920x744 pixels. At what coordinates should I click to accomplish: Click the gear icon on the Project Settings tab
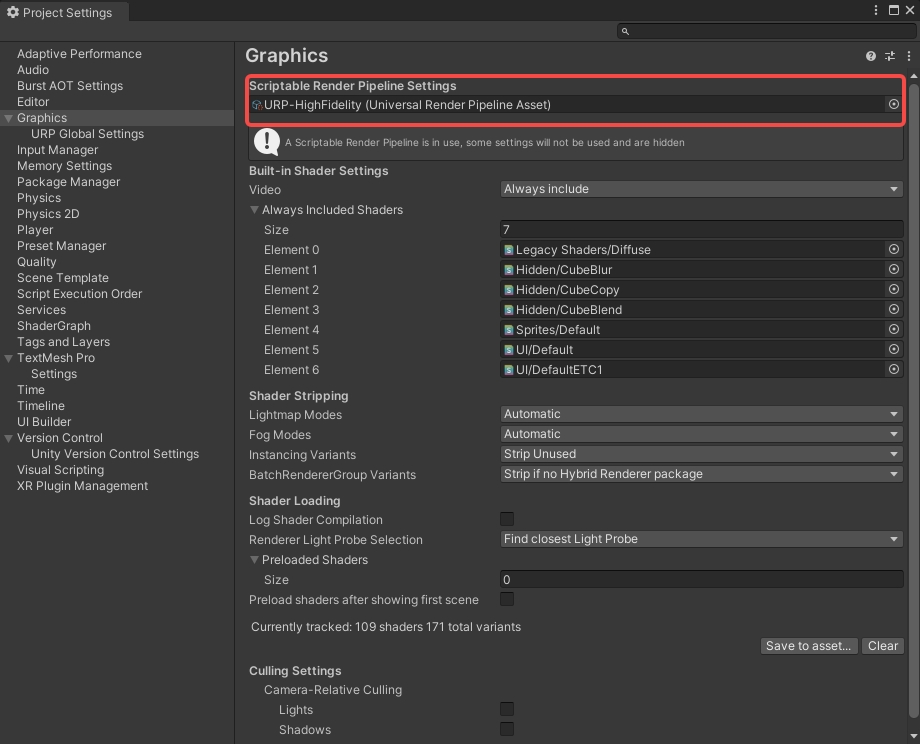click(x=12, y=12)
